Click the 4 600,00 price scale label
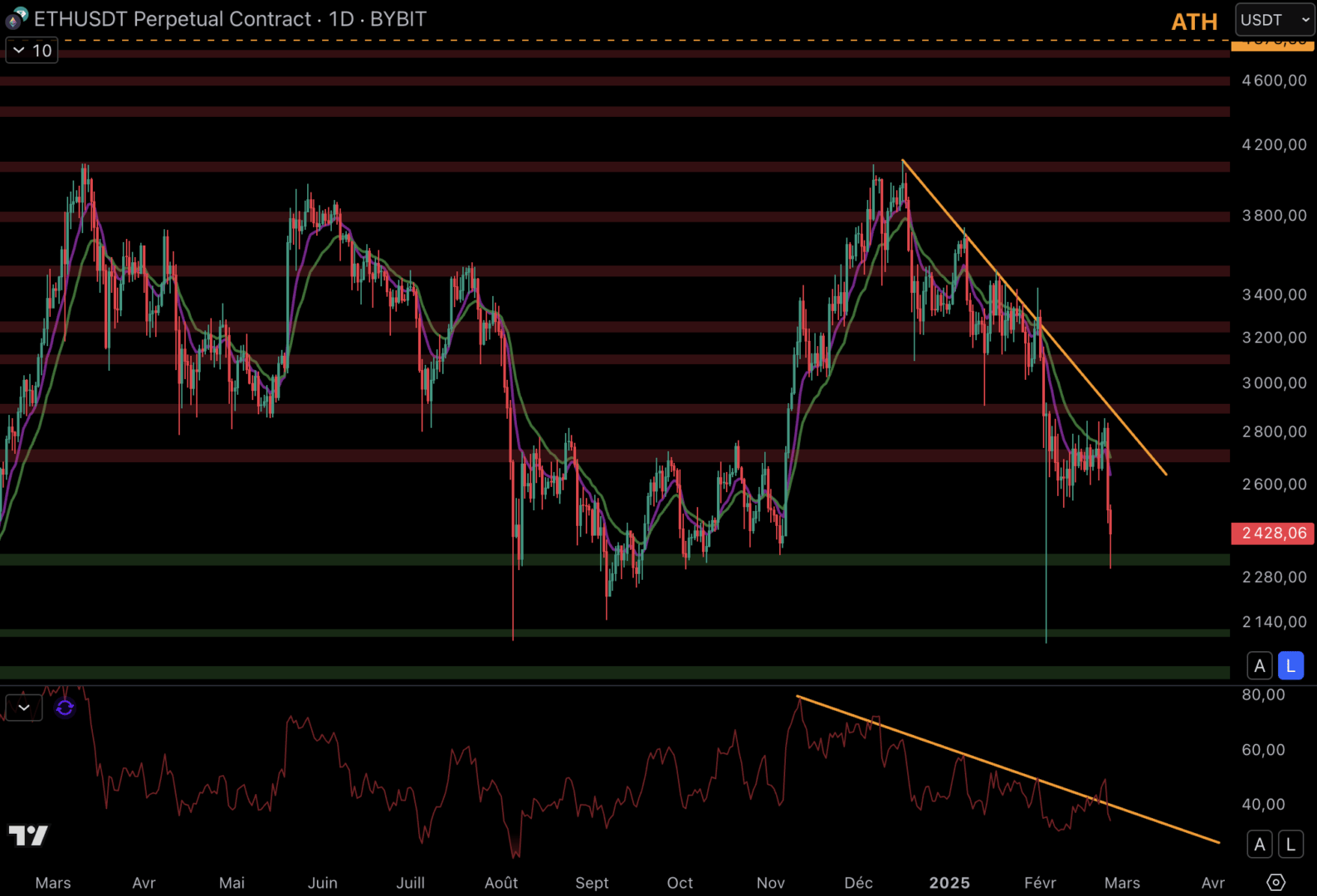This screenshot has width=1317, height=896. click(1274, 80)
